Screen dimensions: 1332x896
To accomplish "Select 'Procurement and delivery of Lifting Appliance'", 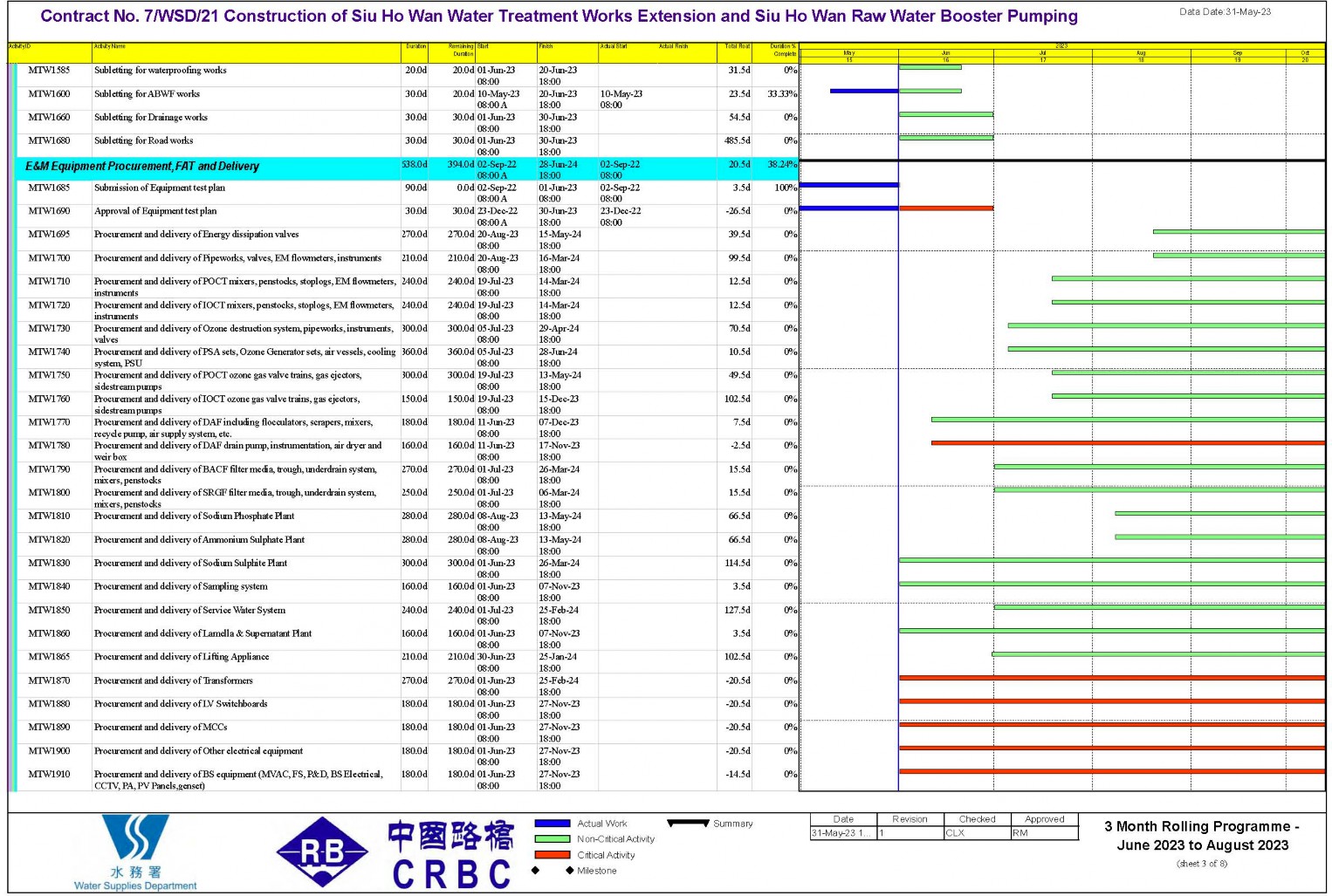I will [182, 657].
